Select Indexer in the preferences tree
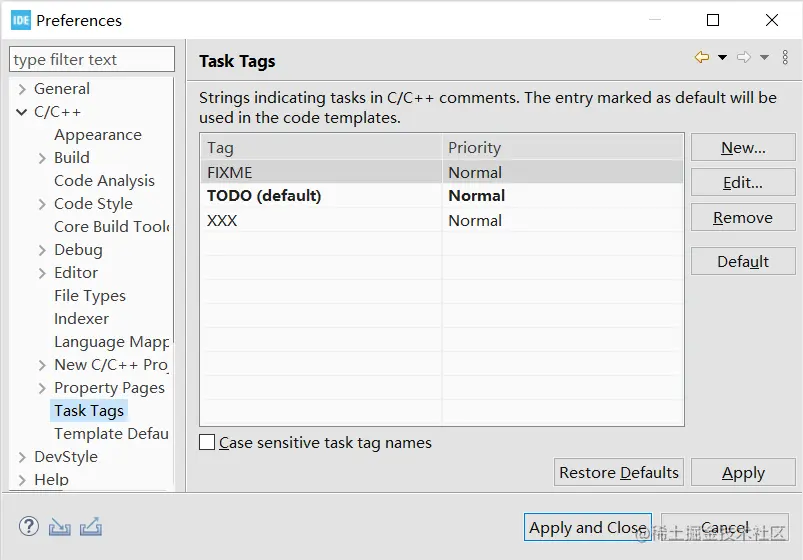 click(x=81, y=319)
